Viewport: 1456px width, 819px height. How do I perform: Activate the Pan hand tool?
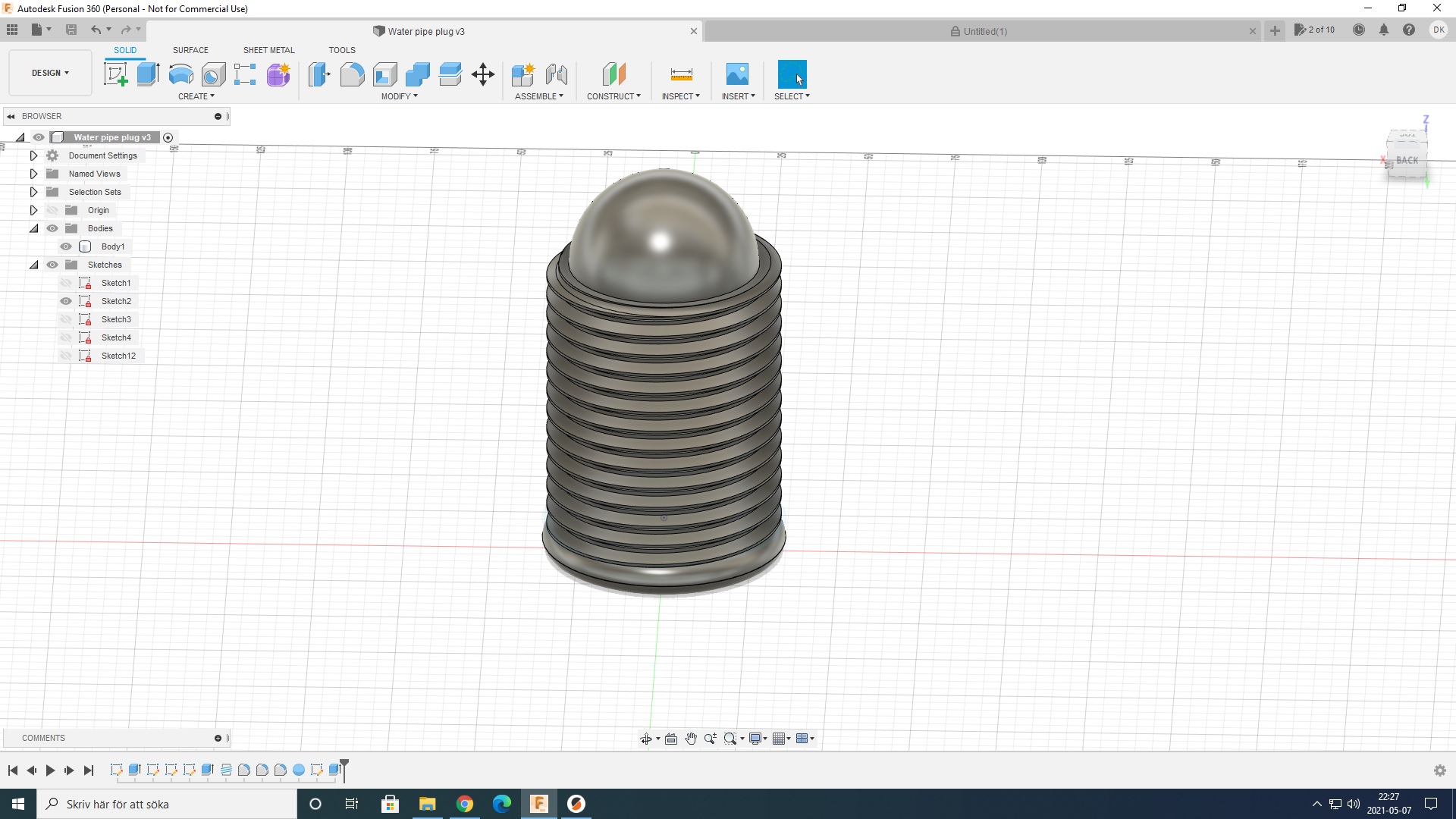pos(691,739)
